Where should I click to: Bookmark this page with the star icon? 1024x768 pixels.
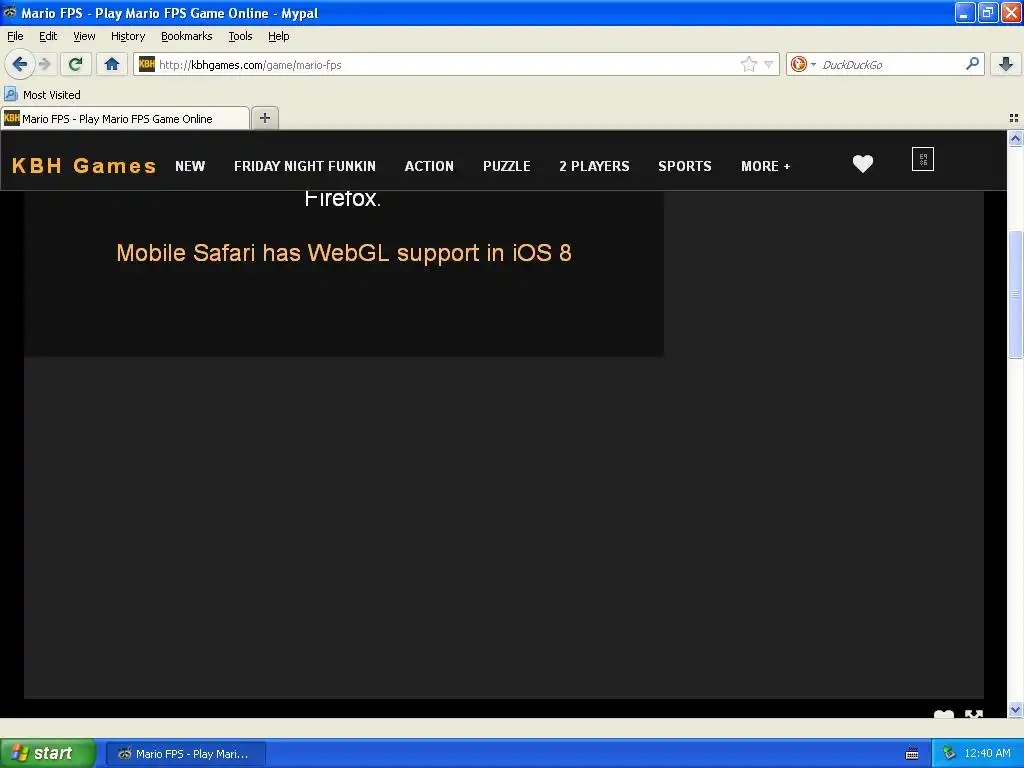(x=748, y=64)
